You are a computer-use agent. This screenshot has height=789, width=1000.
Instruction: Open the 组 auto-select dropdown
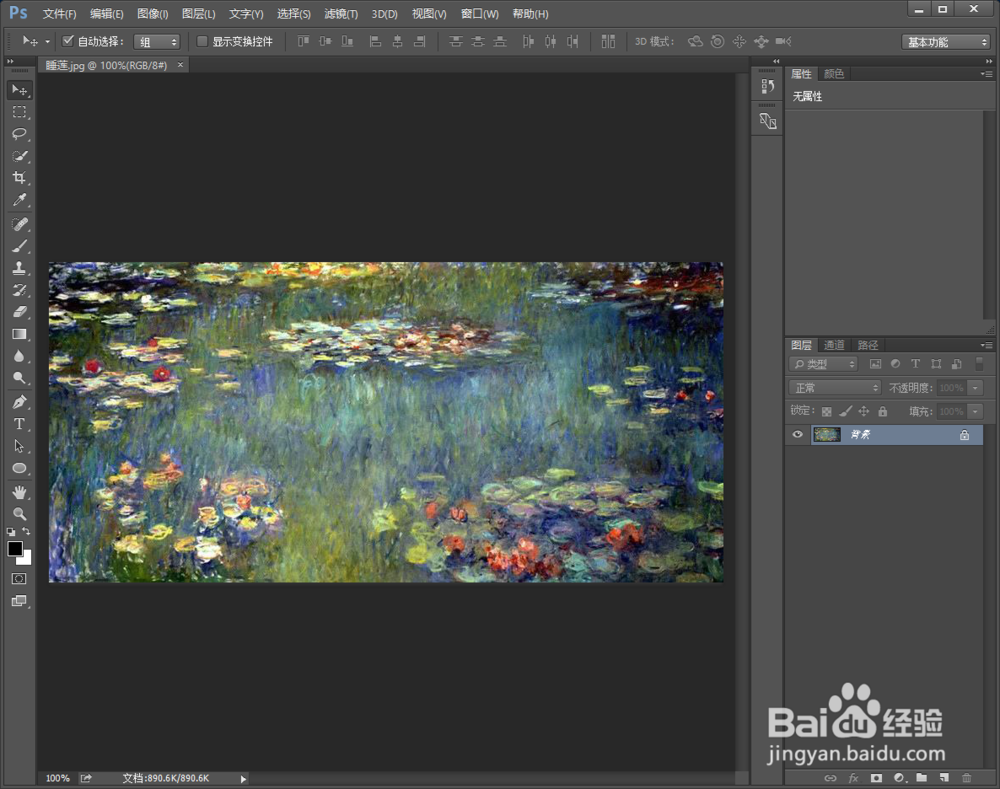tap(157, 41)
